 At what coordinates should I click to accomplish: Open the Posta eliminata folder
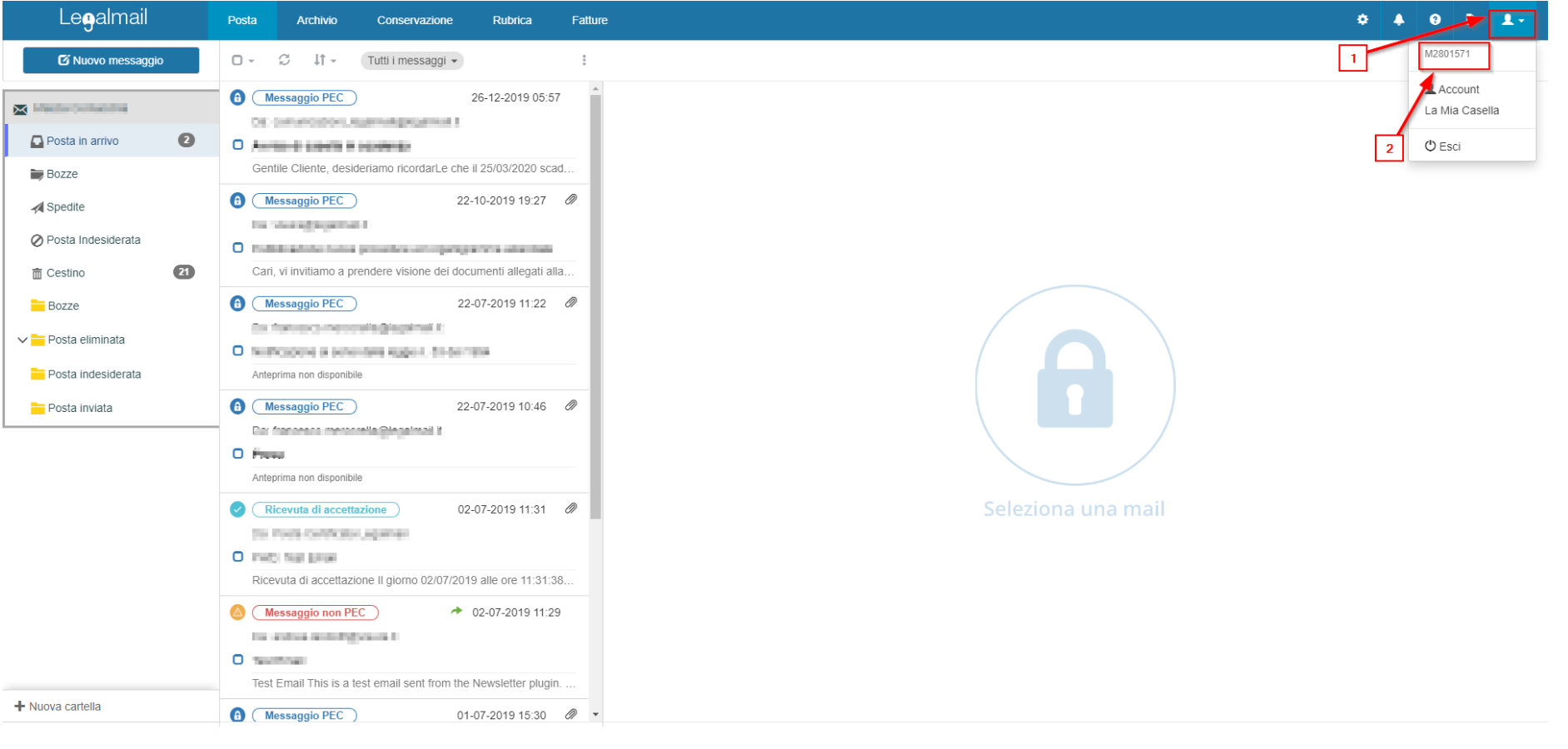[87, 340]
